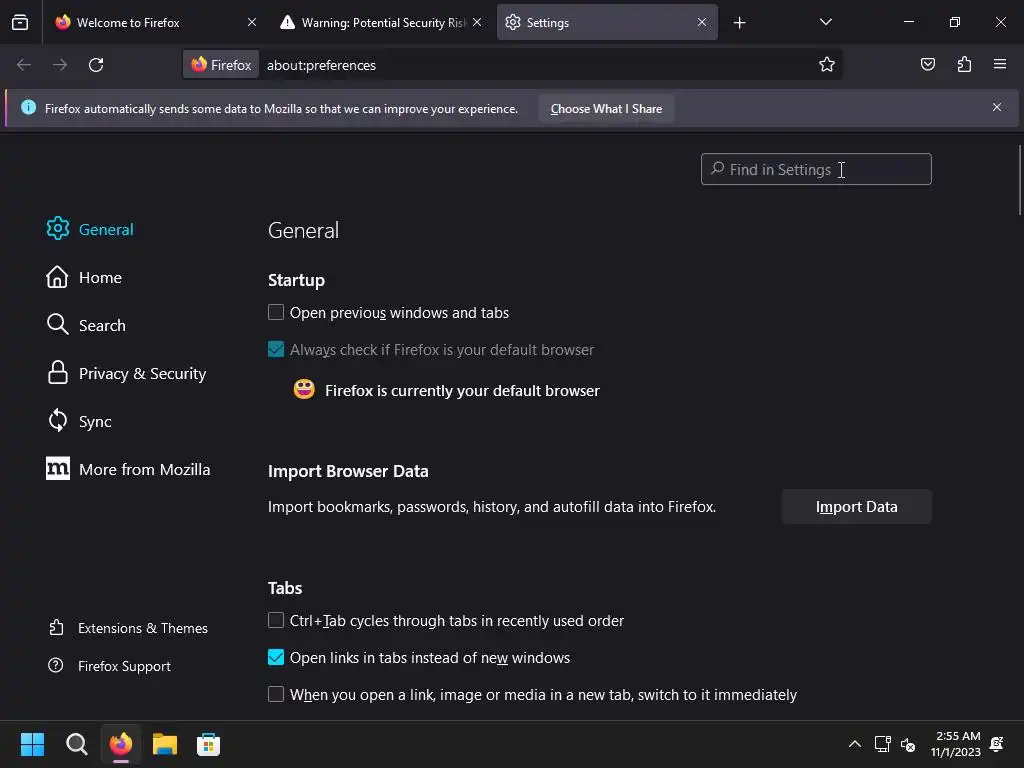Open the Save to Pocket icon

pyautogui.click(x=928, y=65)
